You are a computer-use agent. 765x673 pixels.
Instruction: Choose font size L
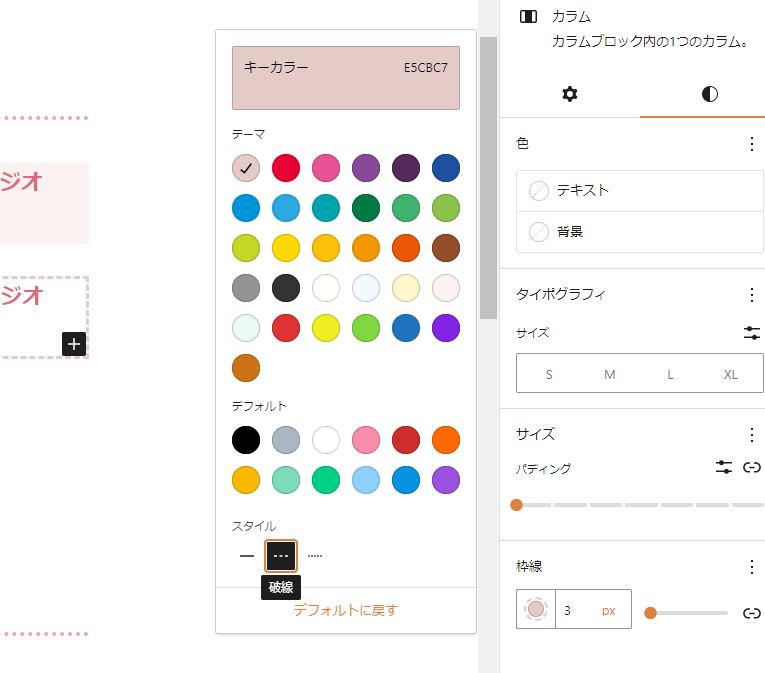coord(670,374)
